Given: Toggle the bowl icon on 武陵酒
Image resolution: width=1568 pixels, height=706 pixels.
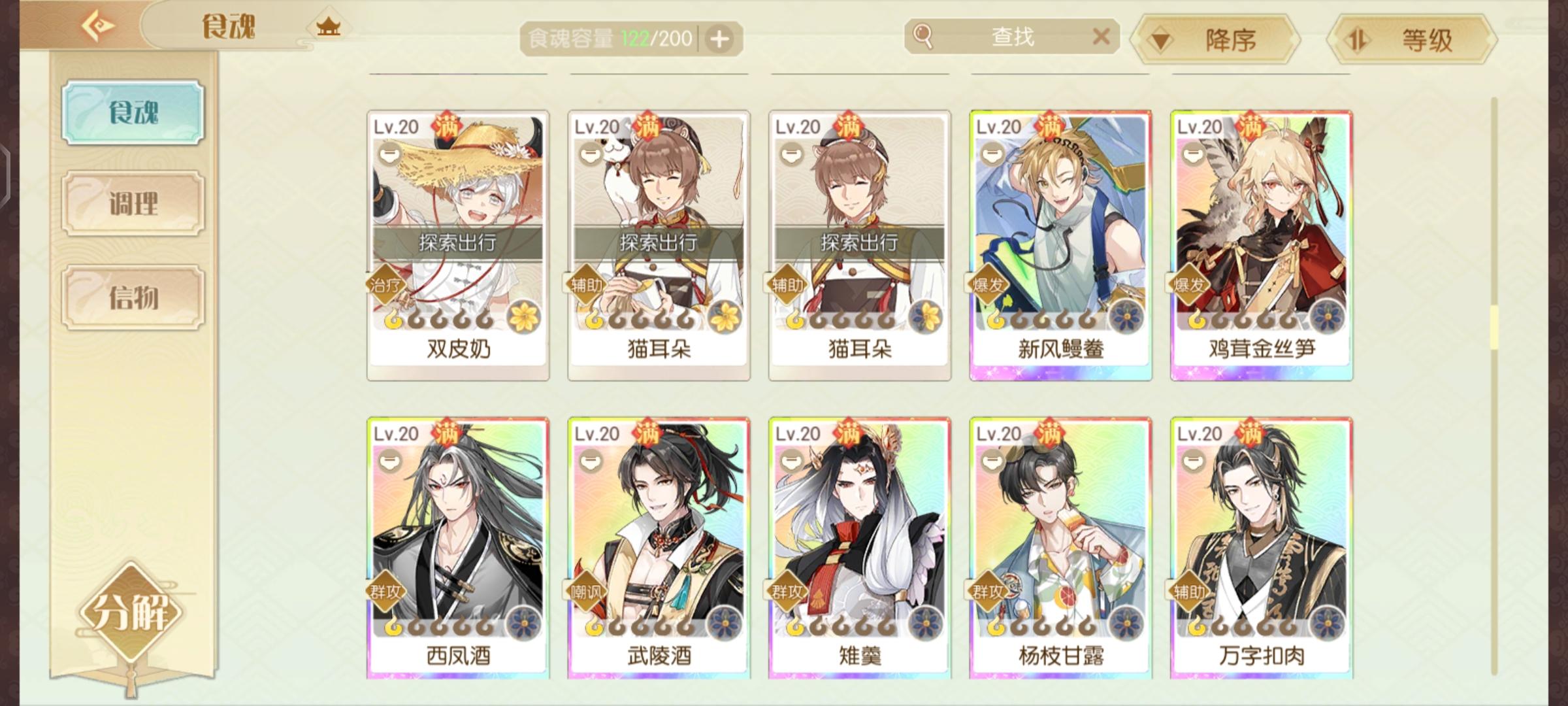Looking at the screenshot, I should point(591,462).
